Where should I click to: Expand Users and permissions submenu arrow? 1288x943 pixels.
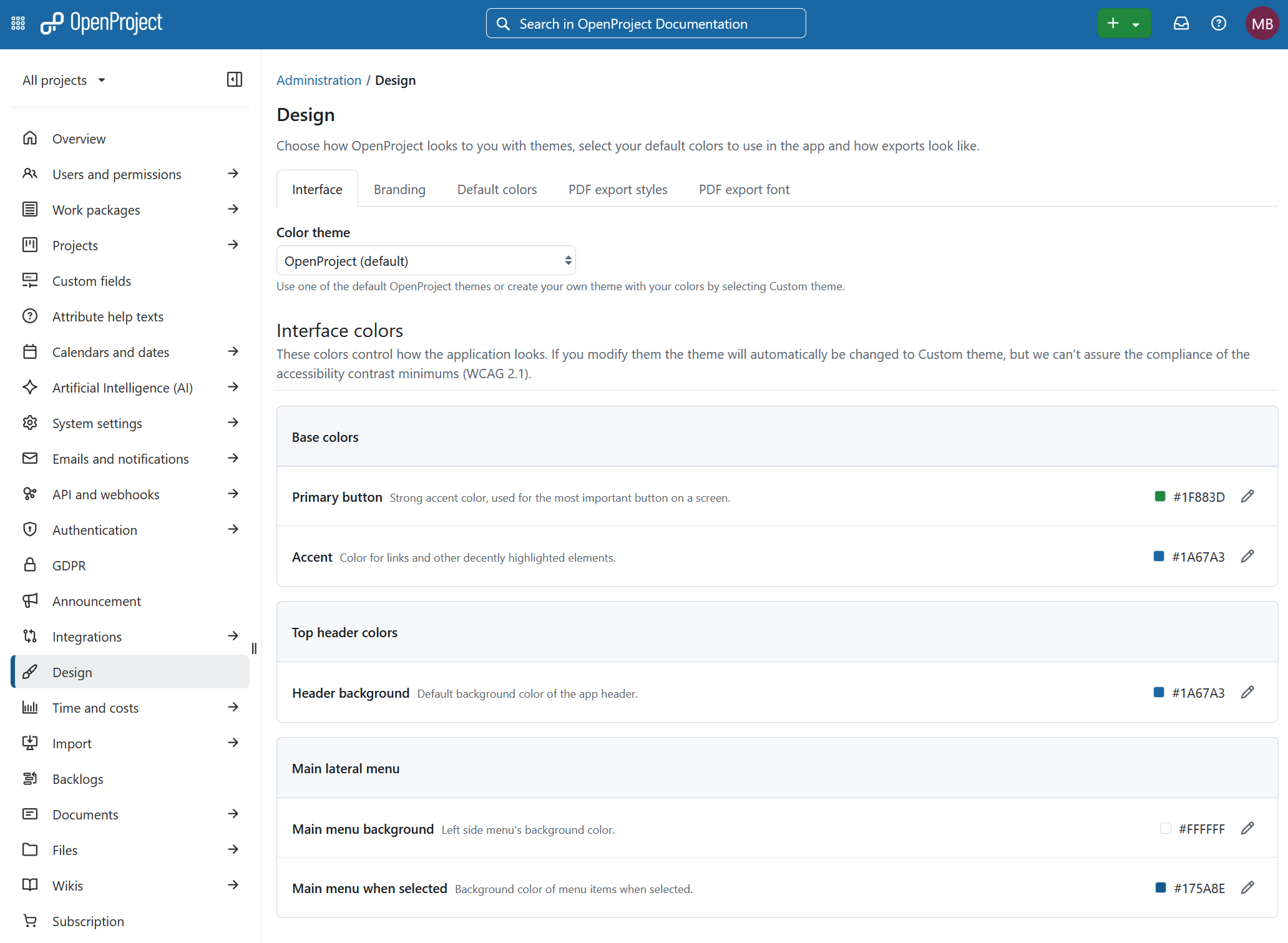(233, 173)
